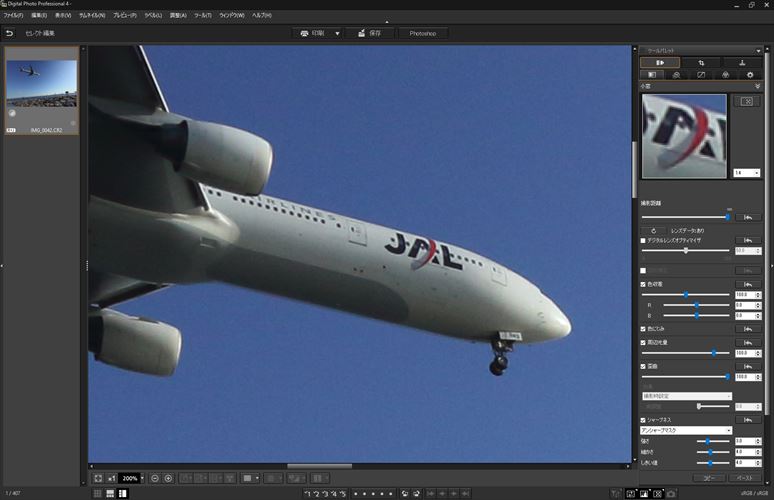Screen dimensions: 774x500
Task: Reset the shooting distance setting
Action: click(x=748, y=217)
